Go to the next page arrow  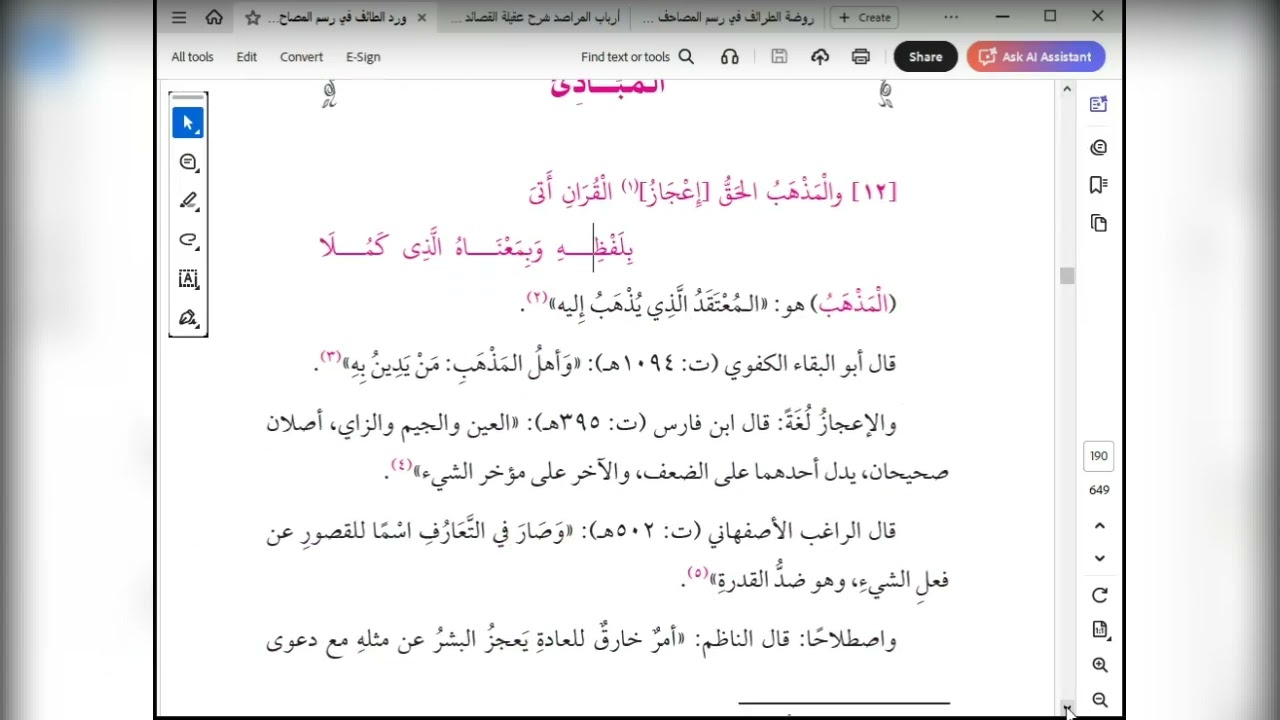[x=1099, y=558]
